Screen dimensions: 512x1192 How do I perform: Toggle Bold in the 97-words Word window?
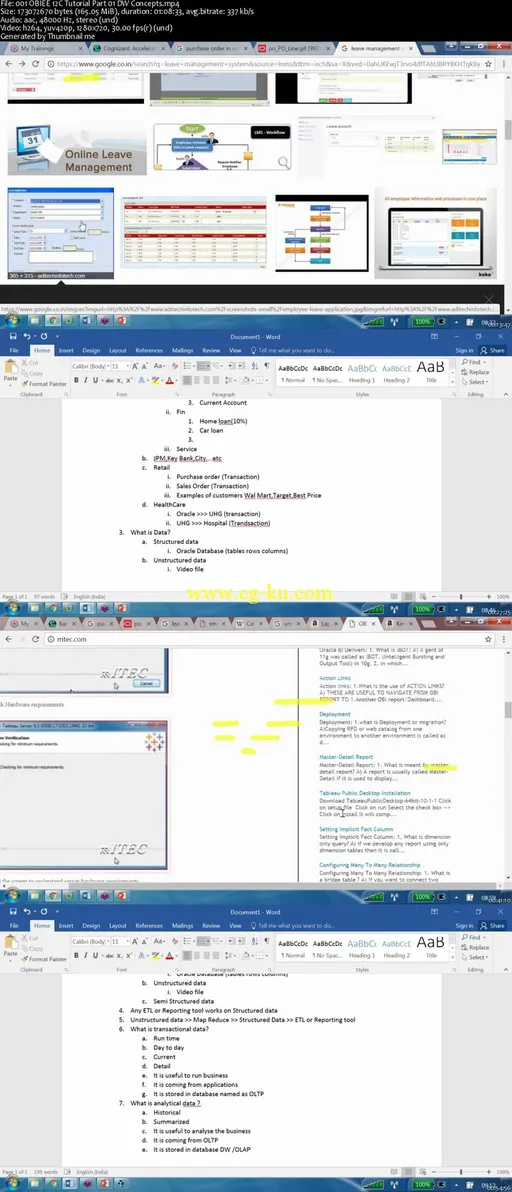(76, 380)
